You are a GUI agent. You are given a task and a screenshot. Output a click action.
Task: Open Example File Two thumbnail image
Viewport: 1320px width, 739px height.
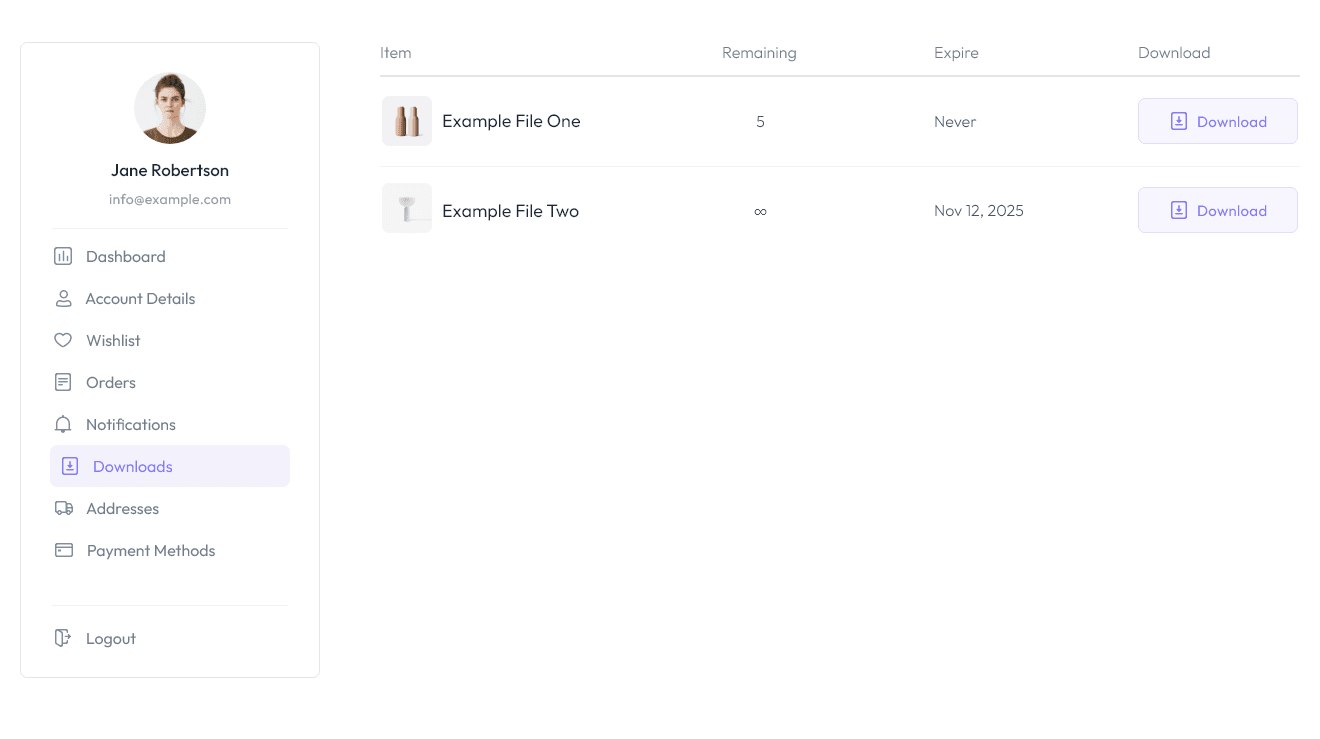click(x=407, y=208)
